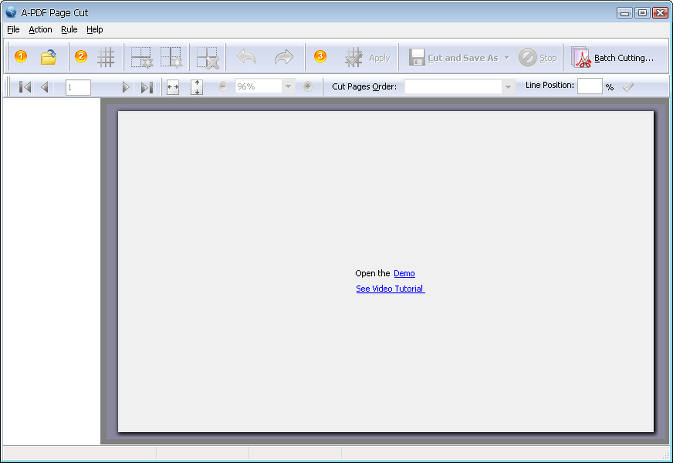Click the undo arrow icon

[x=246, y=57]
